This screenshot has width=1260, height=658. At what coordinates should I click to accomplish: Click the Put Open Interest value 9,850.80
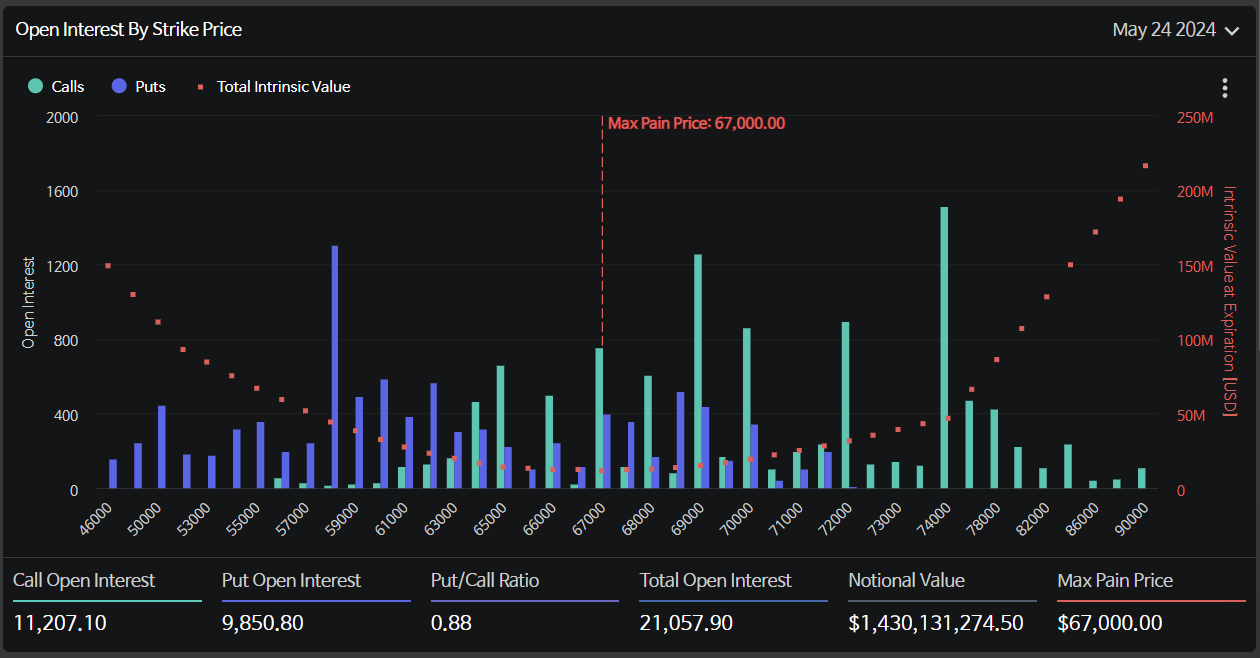[x=262, y=623]
